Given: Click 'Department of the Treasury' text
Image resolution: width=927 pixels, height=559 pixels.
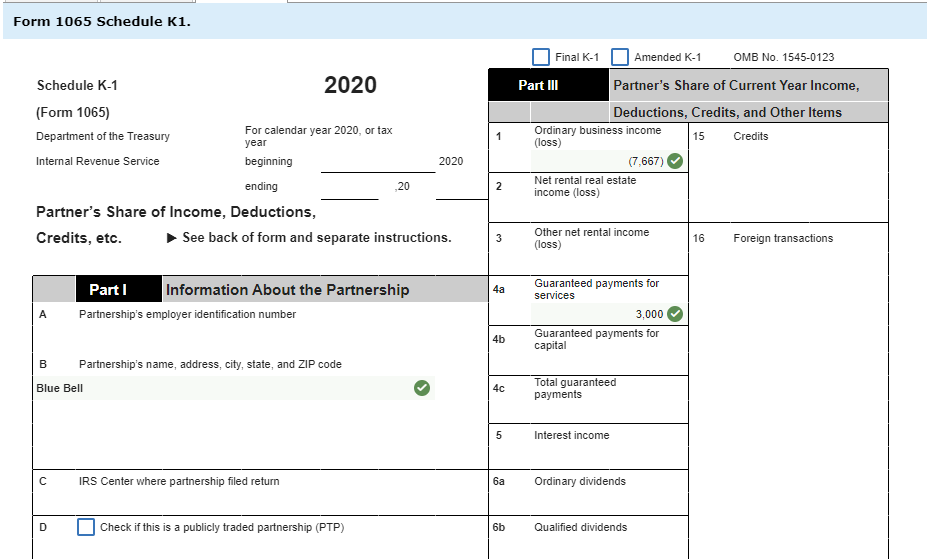Looking at the screenshot, I should tap(103, 136).
